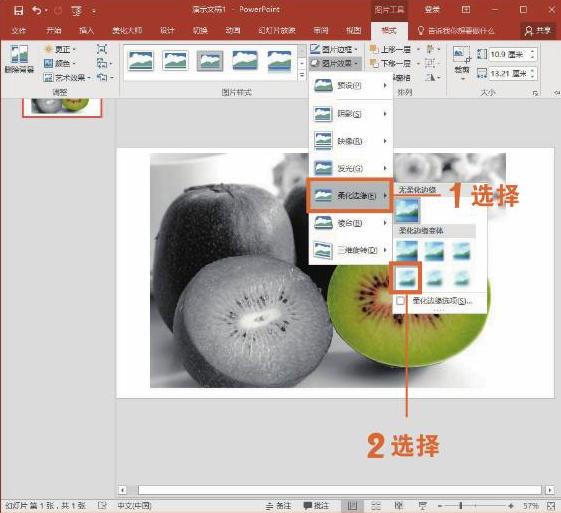Select the highlighted soft edge preset thumbnail
The image size is (561, 513).
pos(406,278)
